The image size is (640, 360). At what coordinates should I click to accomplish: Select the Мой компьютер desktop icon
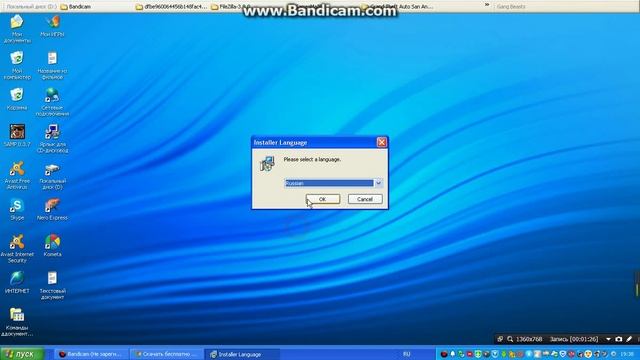(x=17, y=65)
